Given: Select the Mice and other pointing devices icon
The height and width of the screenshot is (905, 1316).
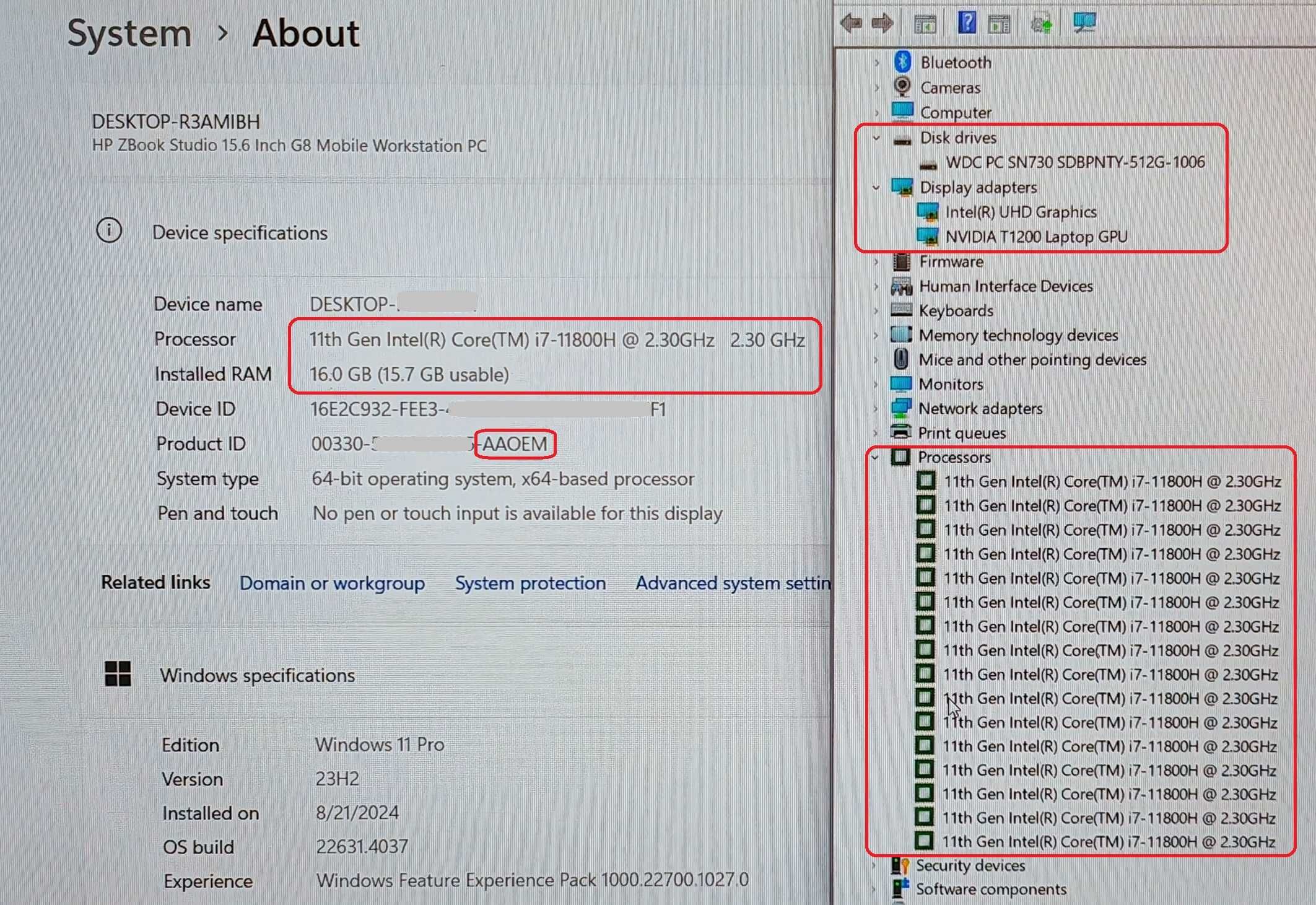Looking at the screenshot, I should coord(901,359).
